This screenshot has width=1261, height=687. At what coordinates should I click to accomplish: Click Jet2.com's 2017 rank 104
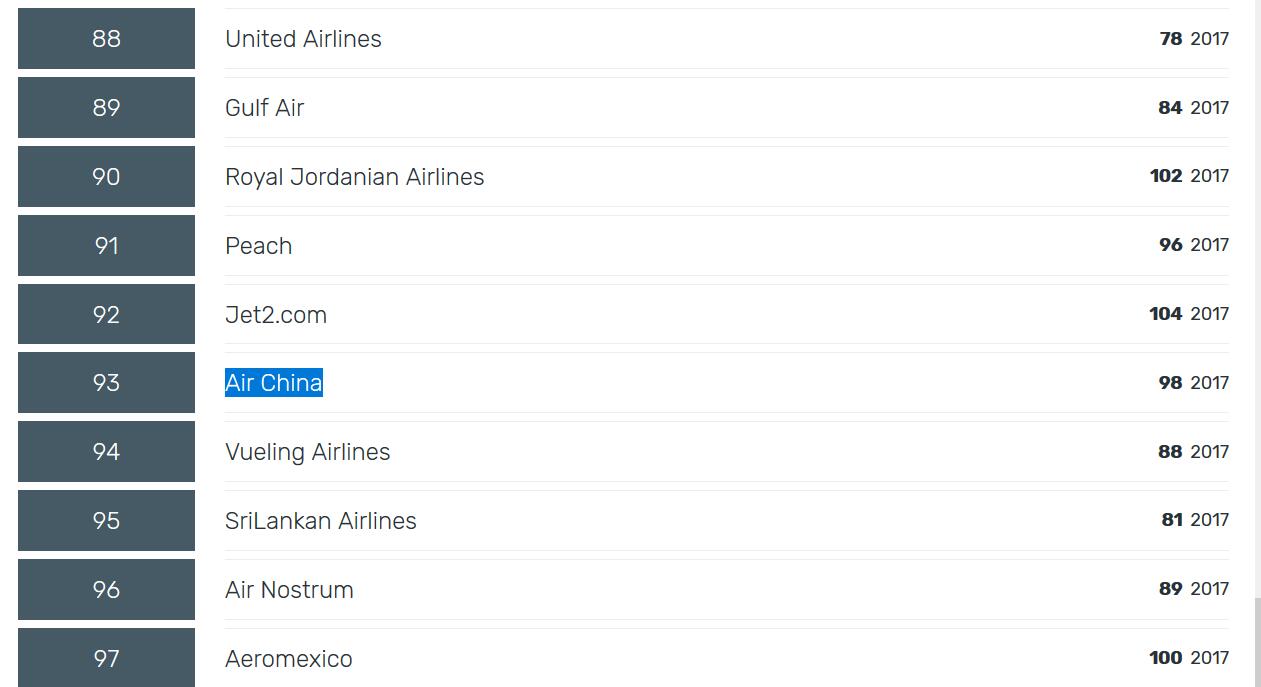point(1166,314)
